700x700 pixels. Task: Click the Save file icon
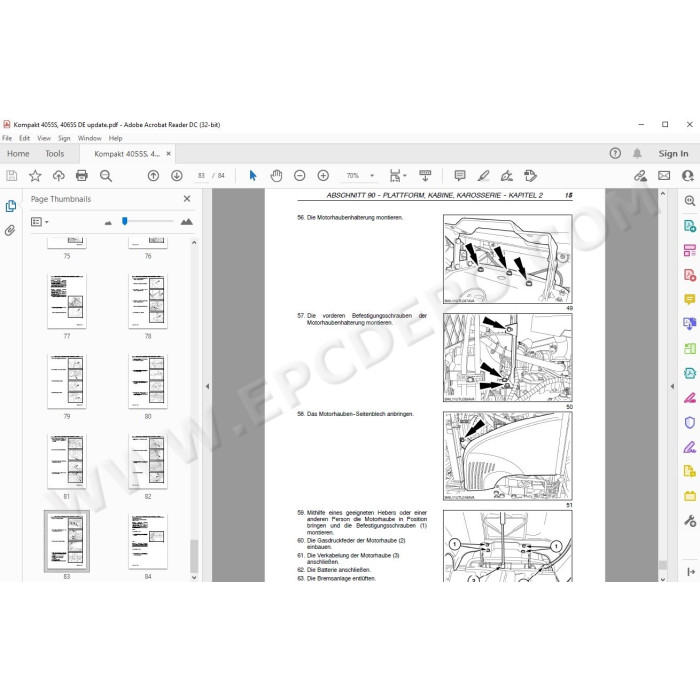click(12, 176)
